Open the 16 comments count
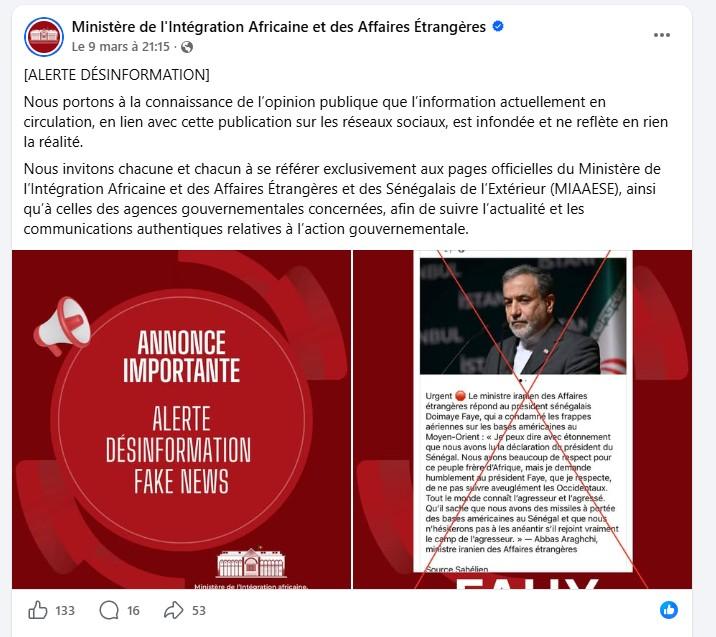The width and height of the screenshot is (716, 637). click(x=133, y=611)
